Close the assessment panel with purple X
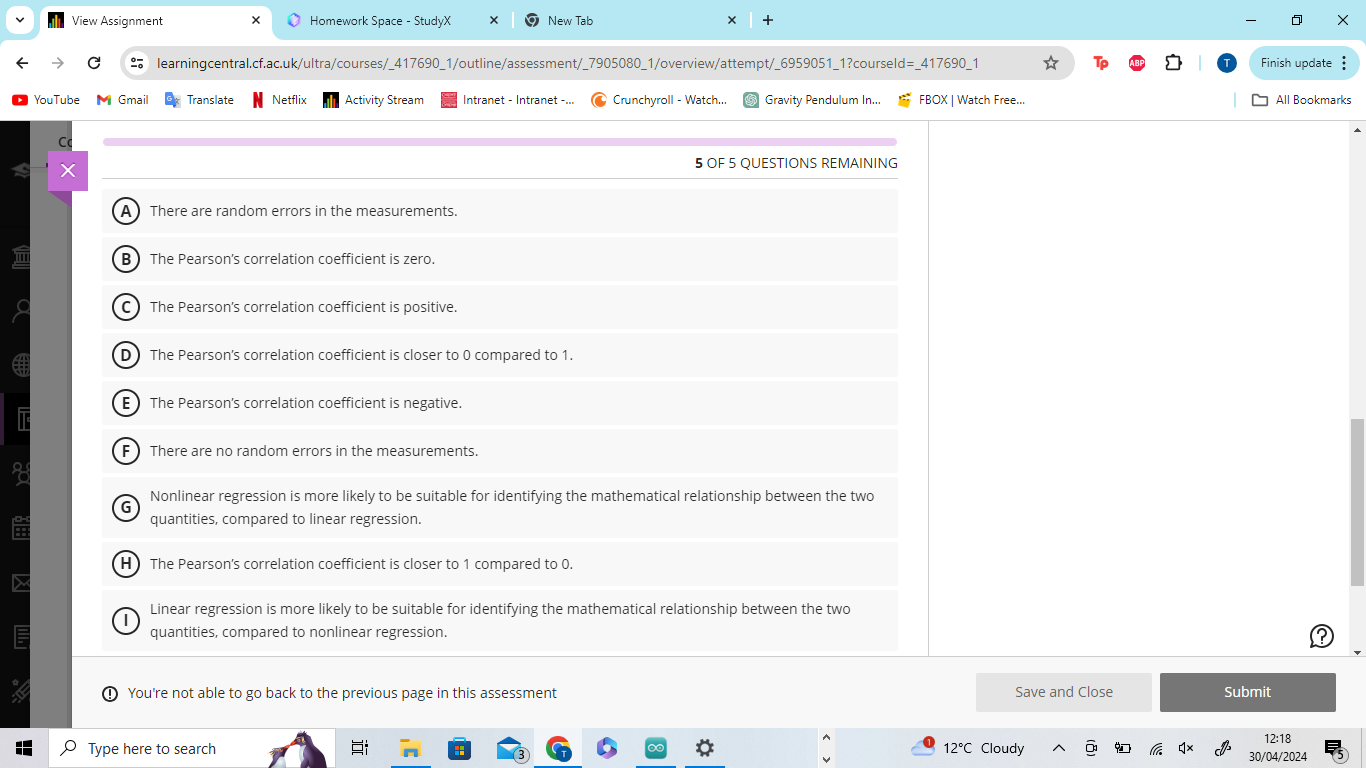This screenshot has width=1366, height=768. coord(68,171)
